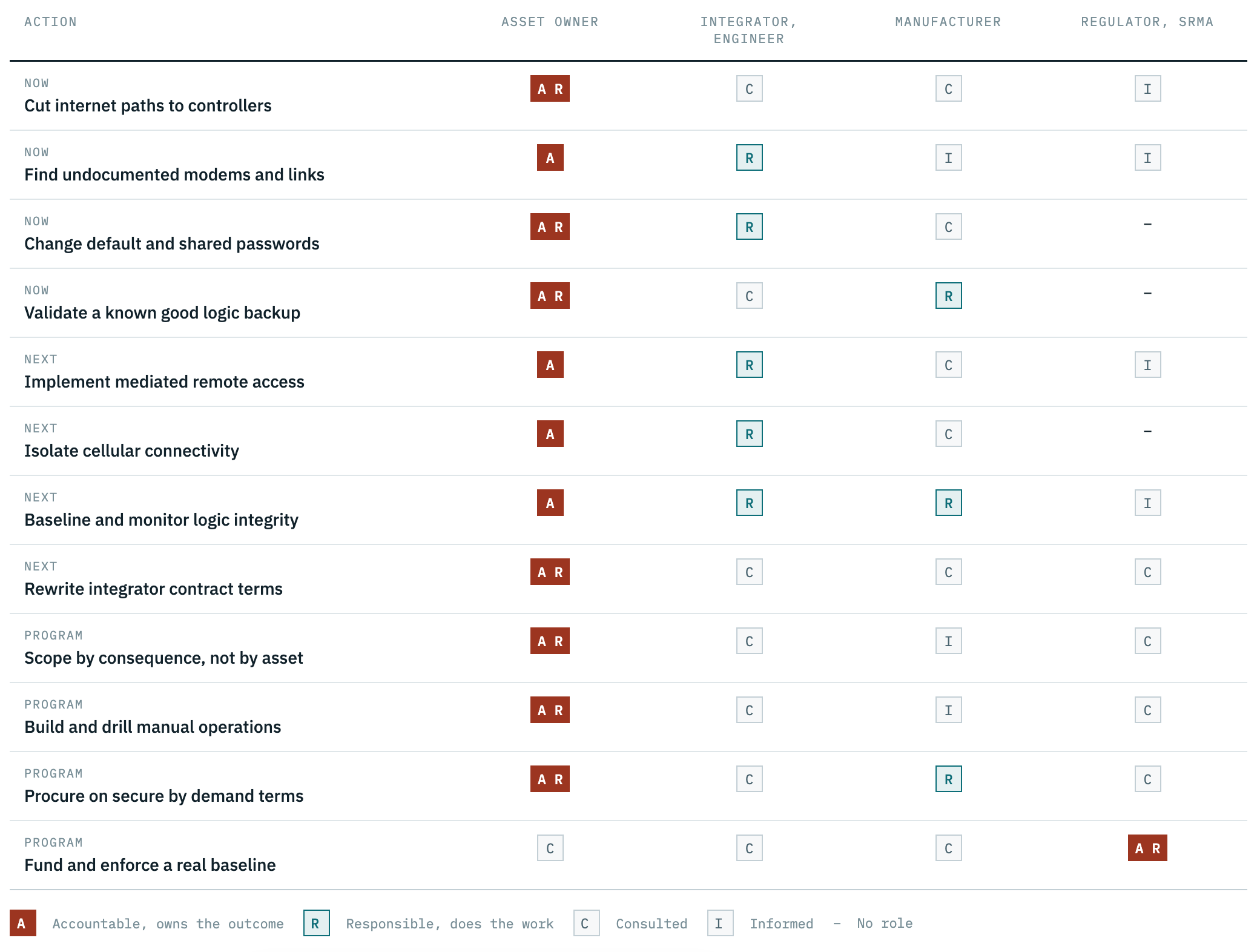Select 'Isolate cellular connectivity' action
The image size is (1257, 952).
(131, 451)
